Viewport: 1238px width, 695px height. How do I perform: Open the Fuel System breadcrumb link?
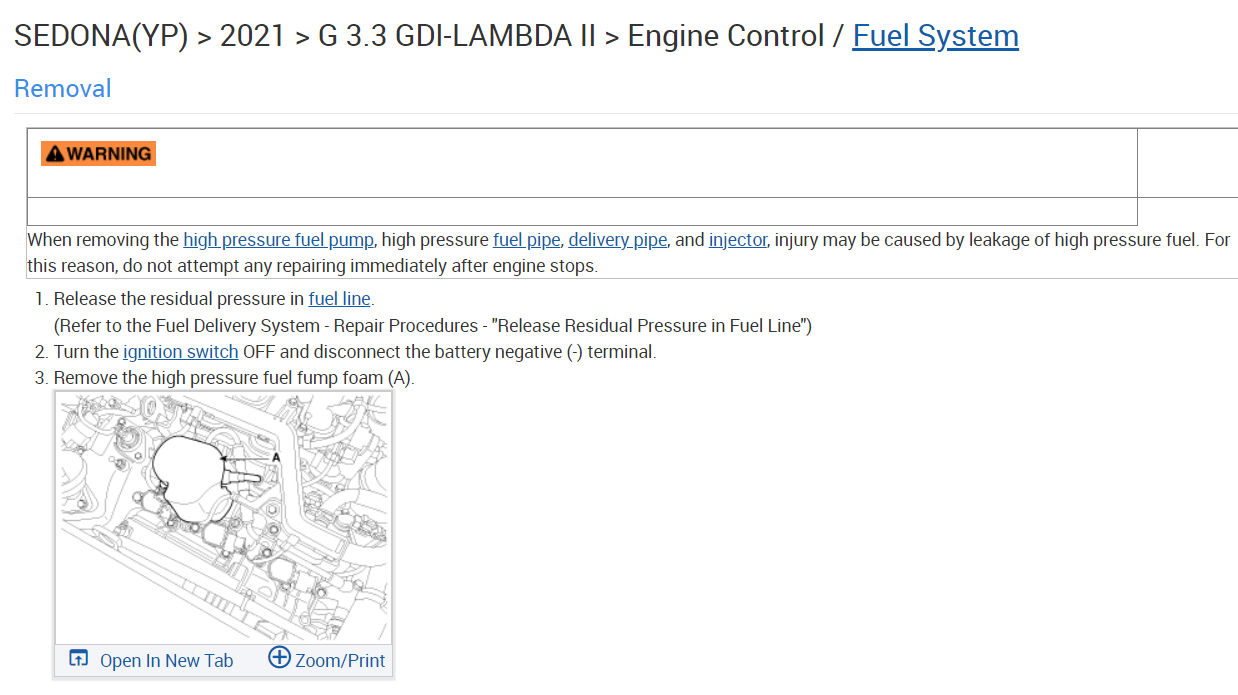click(x=935, y=36)
